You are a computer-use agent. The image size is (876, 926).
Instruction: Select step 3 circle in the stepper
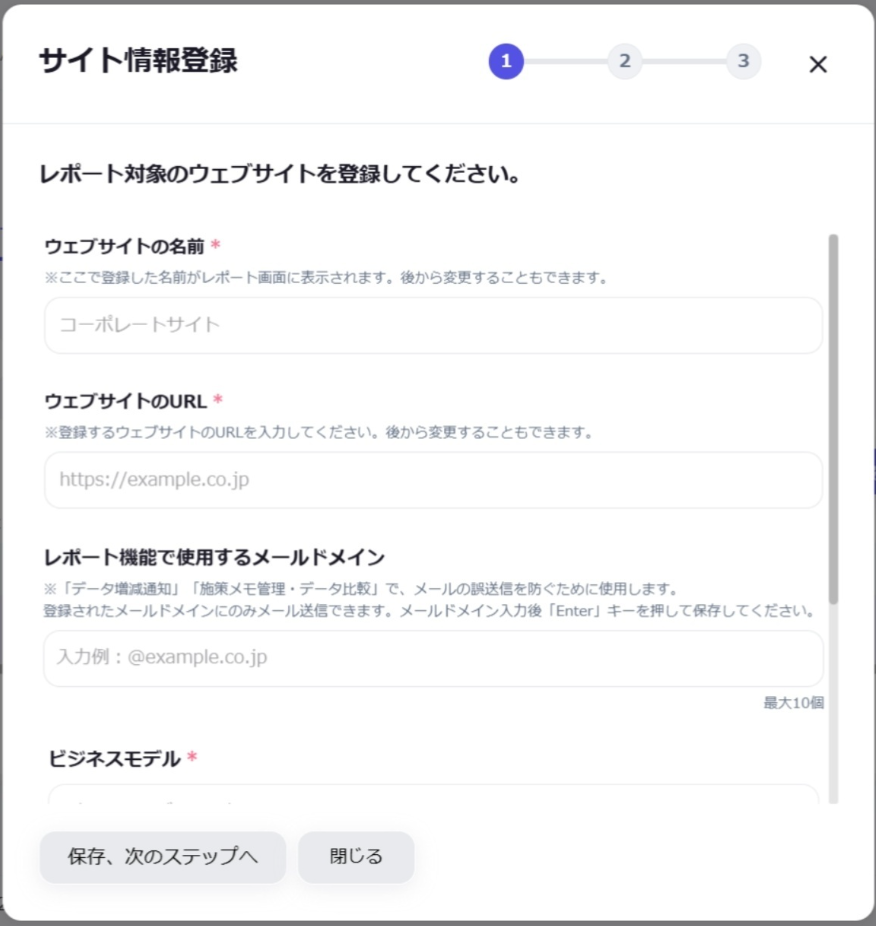pyautogui.click(x=743, y=61)
